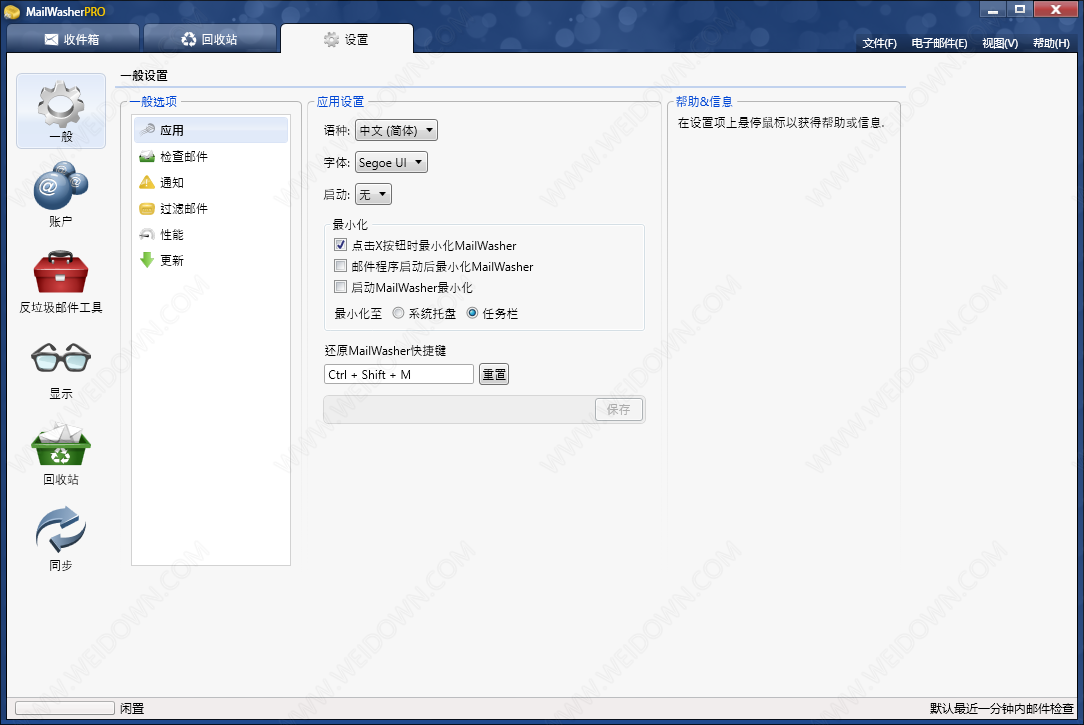Enable 邮件程序启动后最小化MailWasher checkbox

pyautogui.click(x=340, y=265)
